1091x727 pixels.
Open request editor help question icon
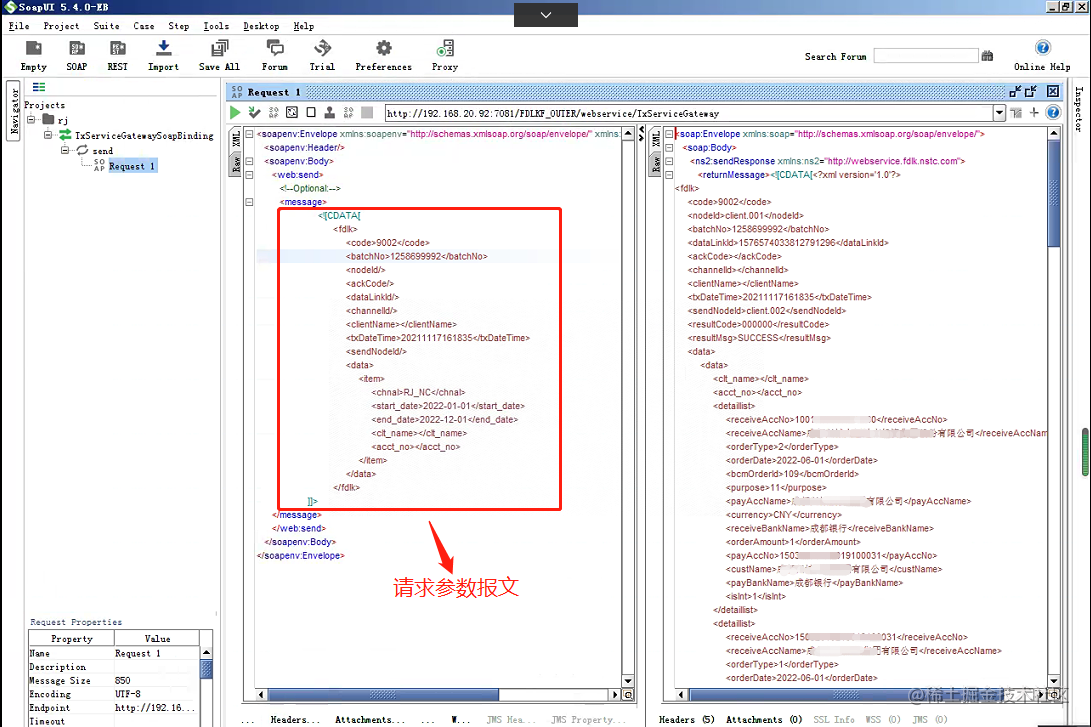[1053, 113]
